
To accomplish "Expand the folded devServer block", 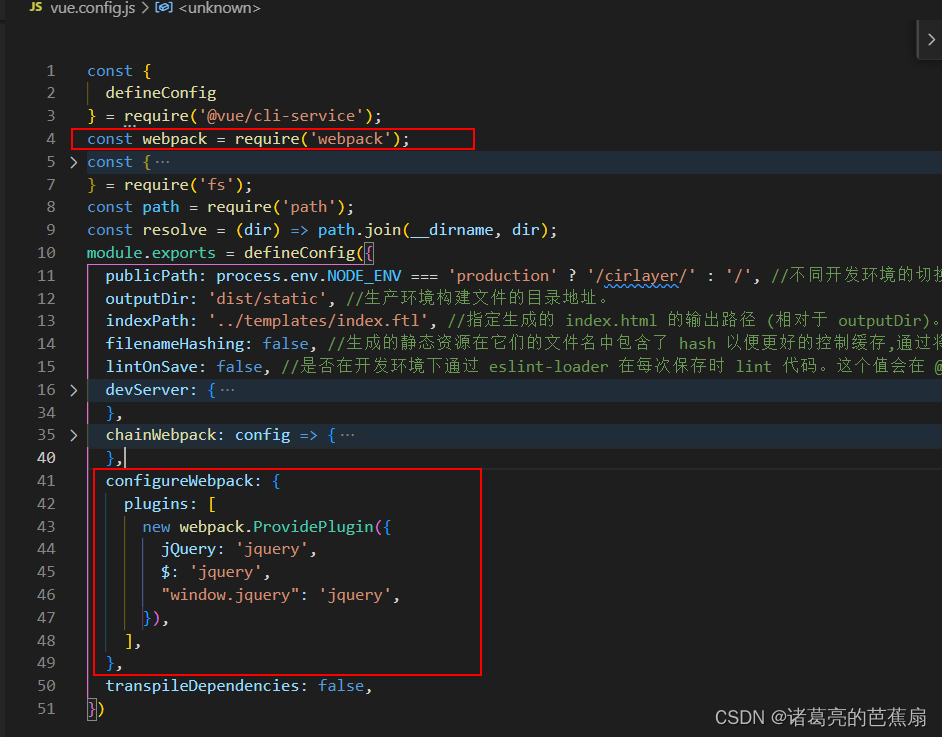I will (74, 390).
